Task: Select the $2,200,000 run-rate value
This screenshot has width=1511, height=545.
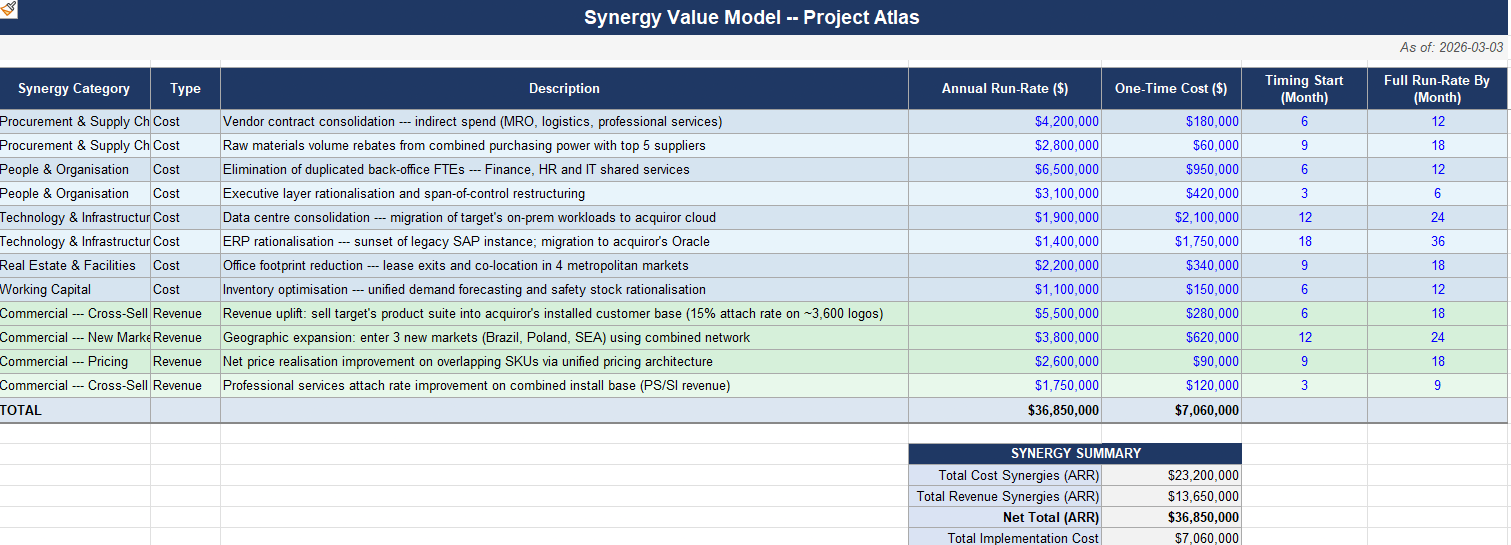Action: pyautogui.click(x=1005, y=266)
